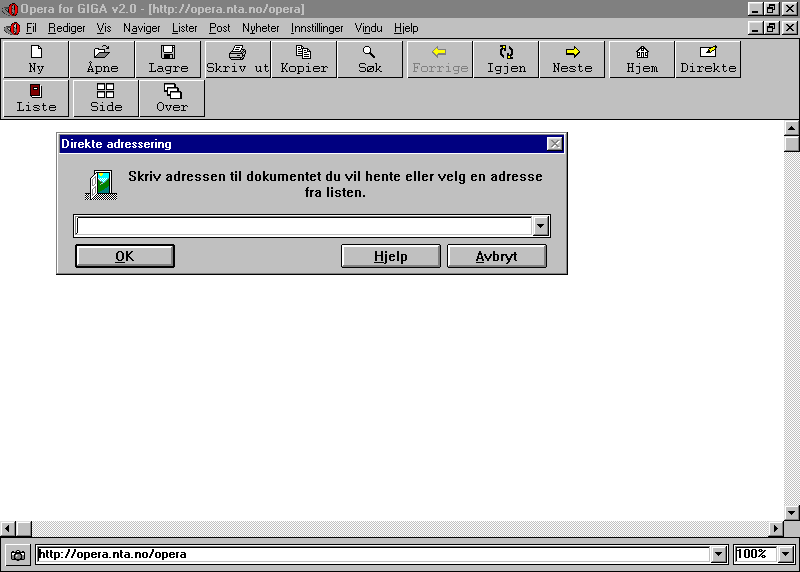Click the vertical scrollbar down arrow

tap(791, 513)
